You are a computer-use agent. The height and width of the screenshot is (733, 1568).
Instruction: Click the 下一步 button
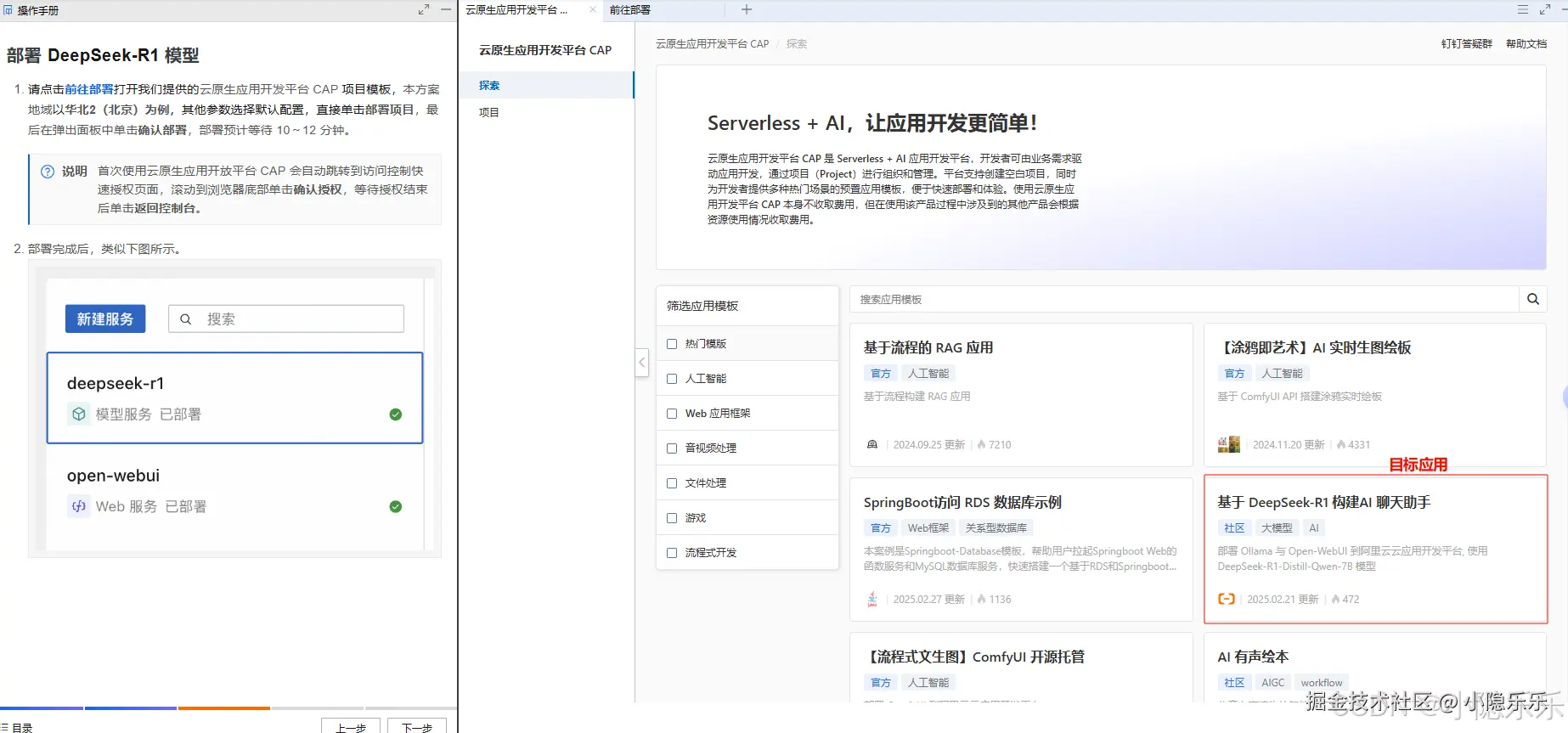click(417, 727)
